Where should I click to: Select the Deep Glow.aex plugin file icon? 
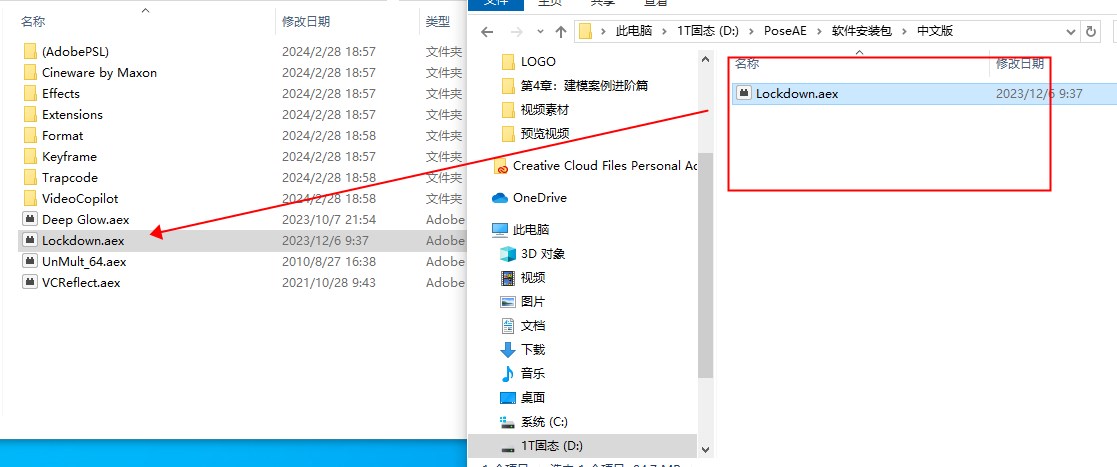click(x=30, y=219)
